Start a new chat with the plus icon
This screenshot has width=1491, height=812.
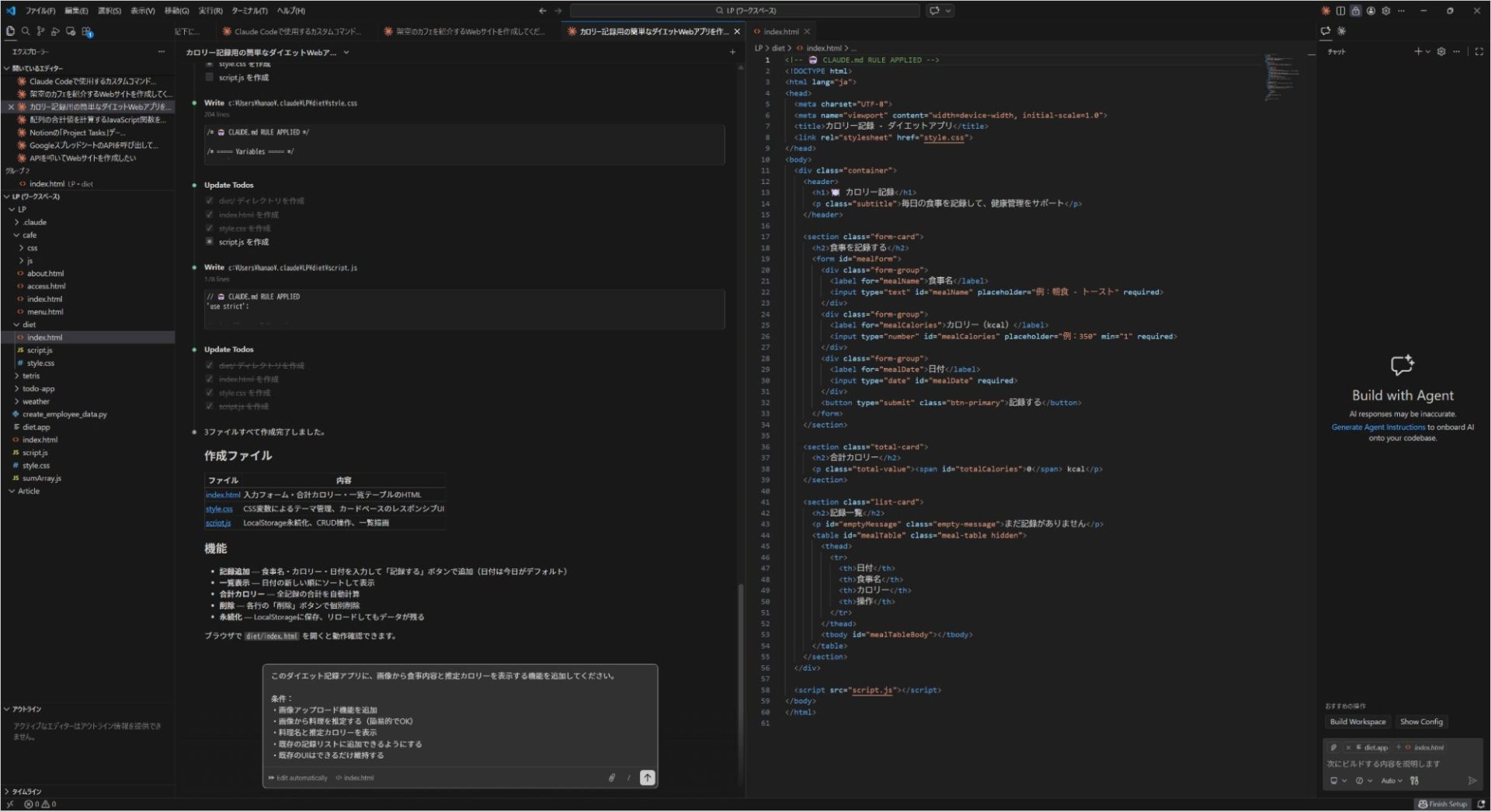[1418, 51]
